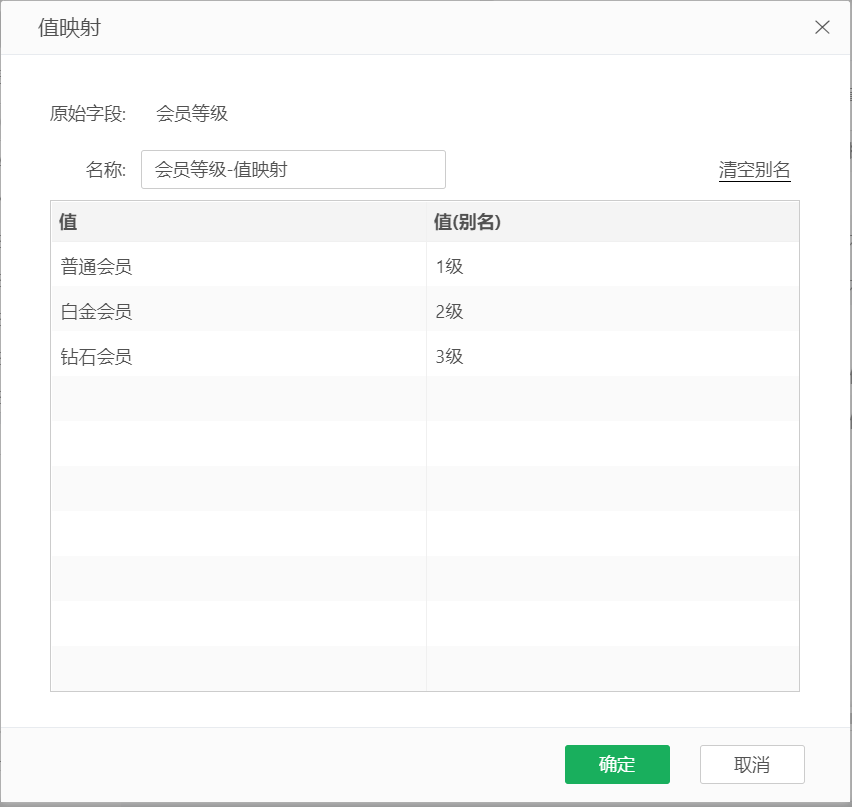Click the 取消 cancel button

753,764
